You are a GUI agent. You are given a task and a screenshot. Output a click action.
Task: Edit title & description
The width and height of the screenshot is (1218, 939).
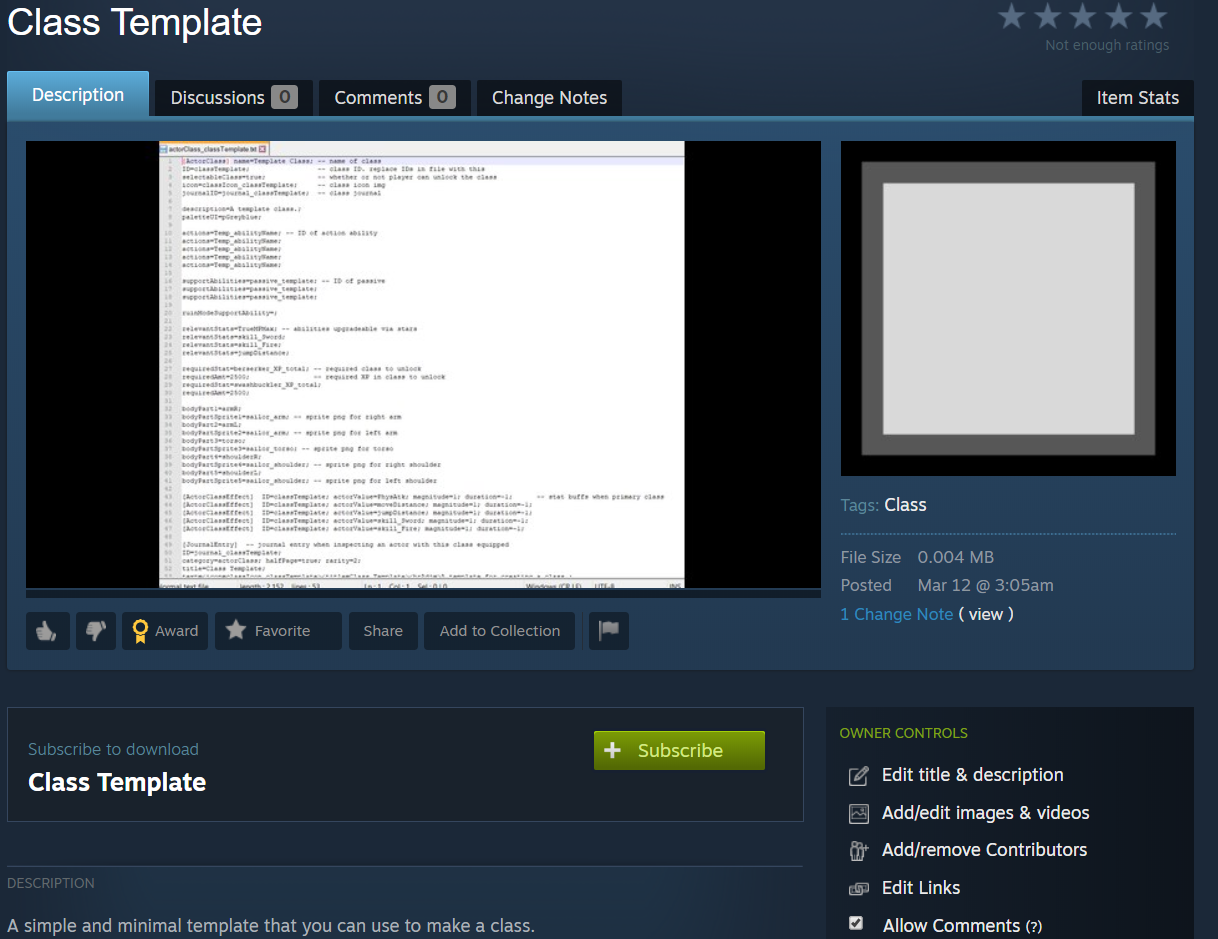(972, 775)
